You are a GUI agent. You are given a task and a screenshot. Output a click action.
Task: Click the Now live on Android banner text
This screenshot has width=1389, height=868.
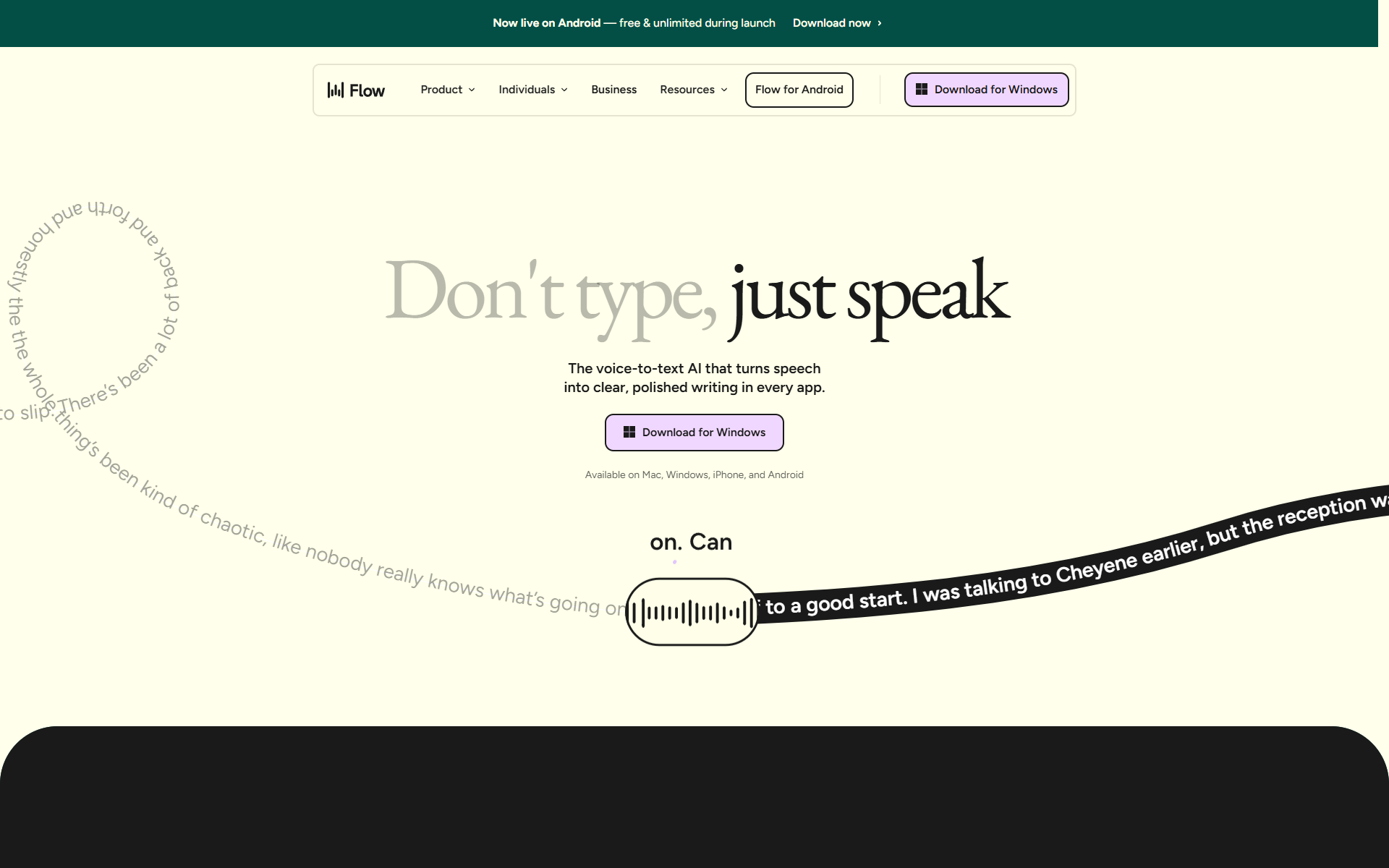tap(546, 23)
